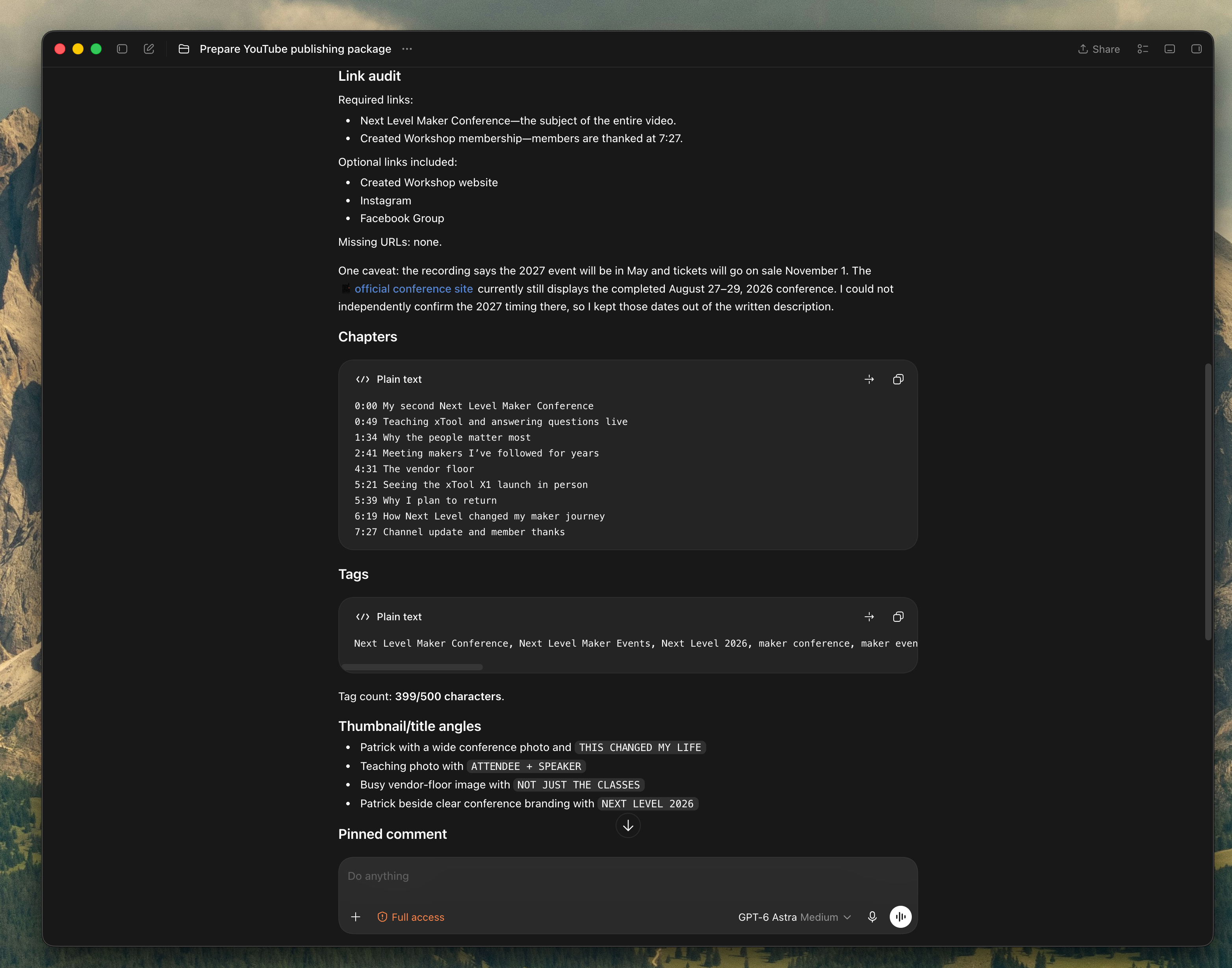This screenshot has width=1232, height=968.
Task: Open the Full access permissions selector
Action: point(411,917)
